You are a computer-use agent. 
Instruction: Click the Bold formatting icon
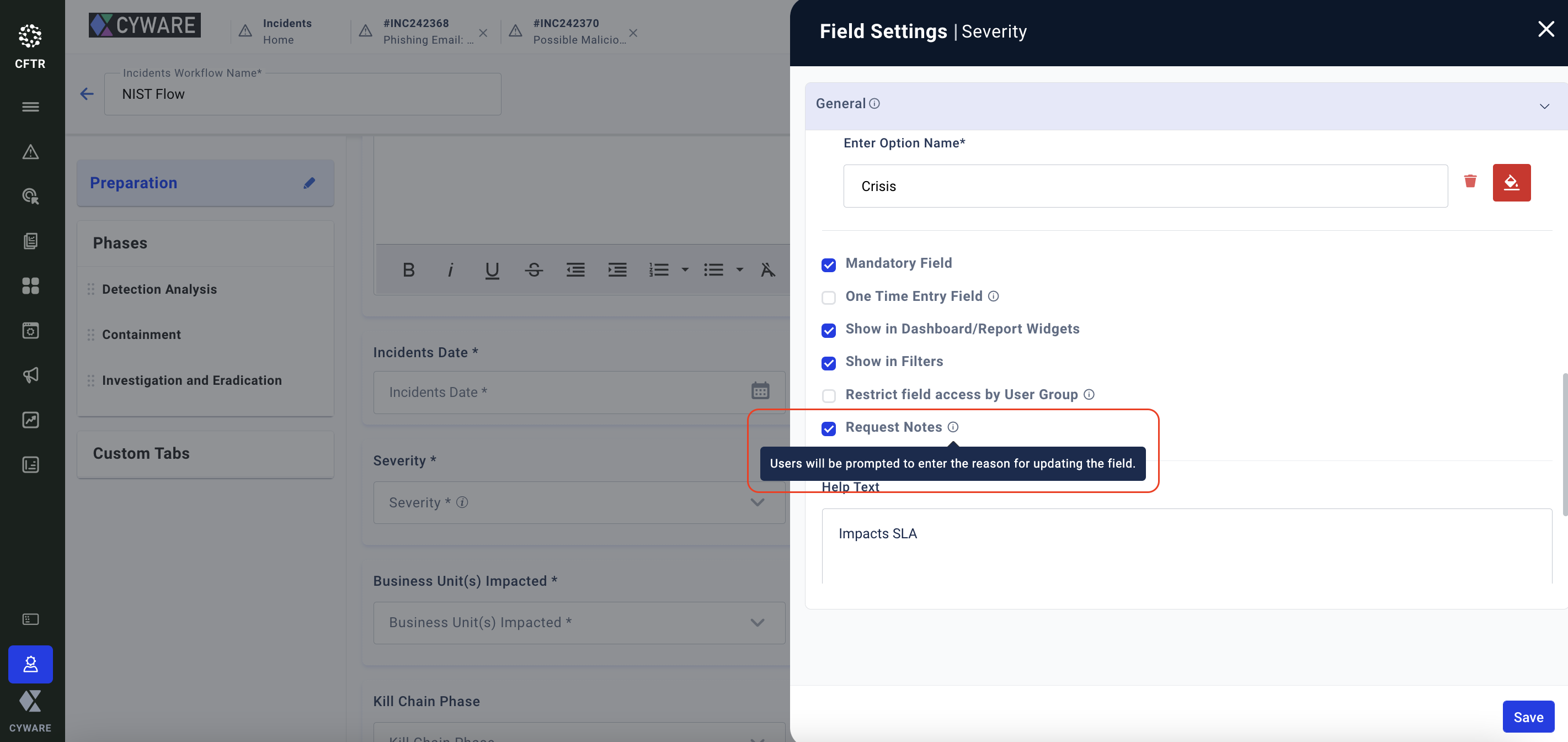408,270
